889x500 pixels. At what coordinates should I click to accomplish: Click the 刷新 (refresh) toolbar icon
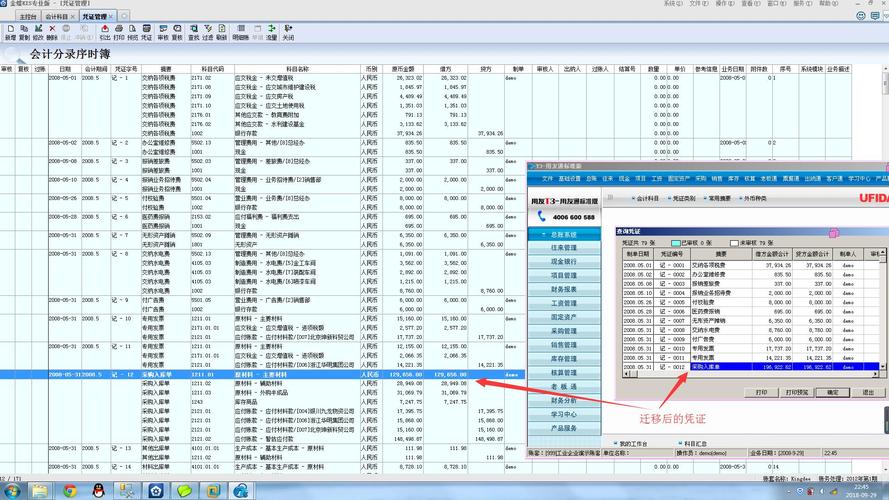click(222, 32)
